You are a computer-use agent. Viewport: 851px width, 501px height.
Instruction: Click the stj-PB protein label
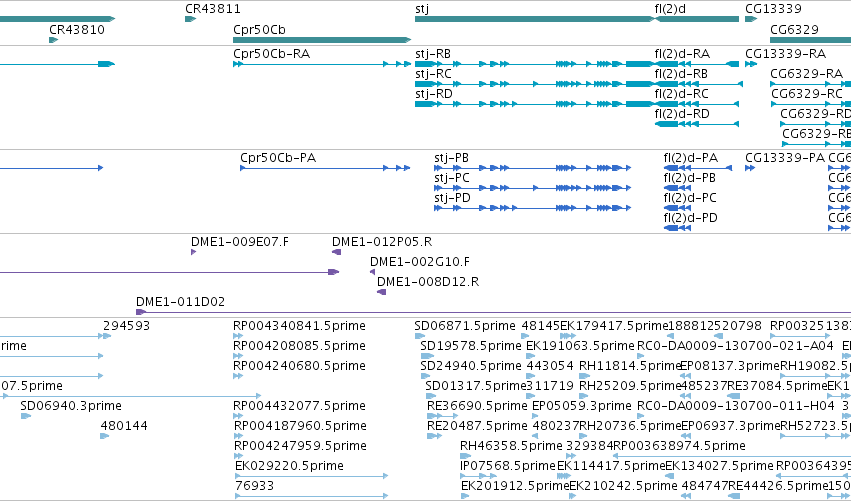[452, 158]
